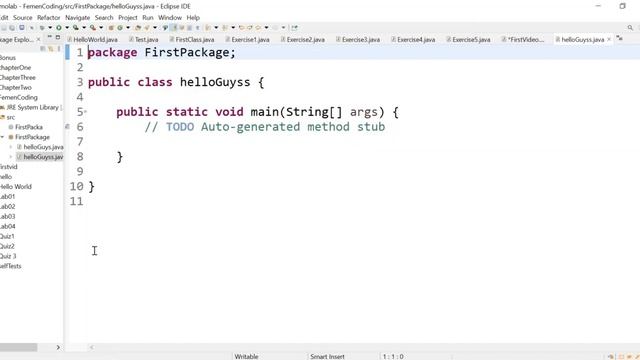Viewport: 640px width, 360px height.
Task: Maximize the Package Explorer view
Action: point(58,37)
